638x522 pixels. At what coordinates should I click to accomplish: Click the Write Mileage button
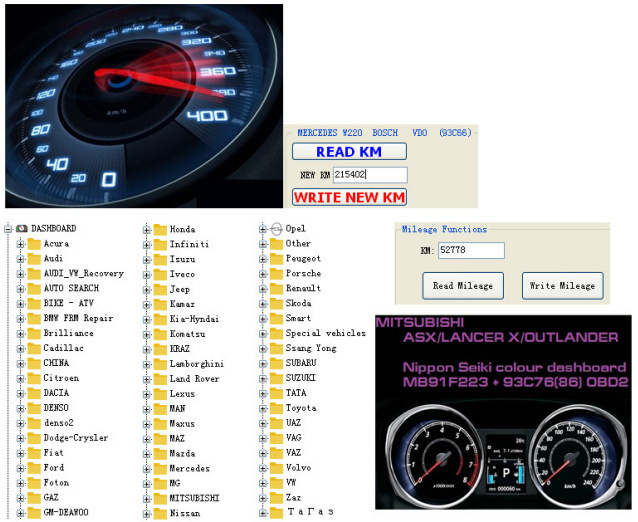562,286
